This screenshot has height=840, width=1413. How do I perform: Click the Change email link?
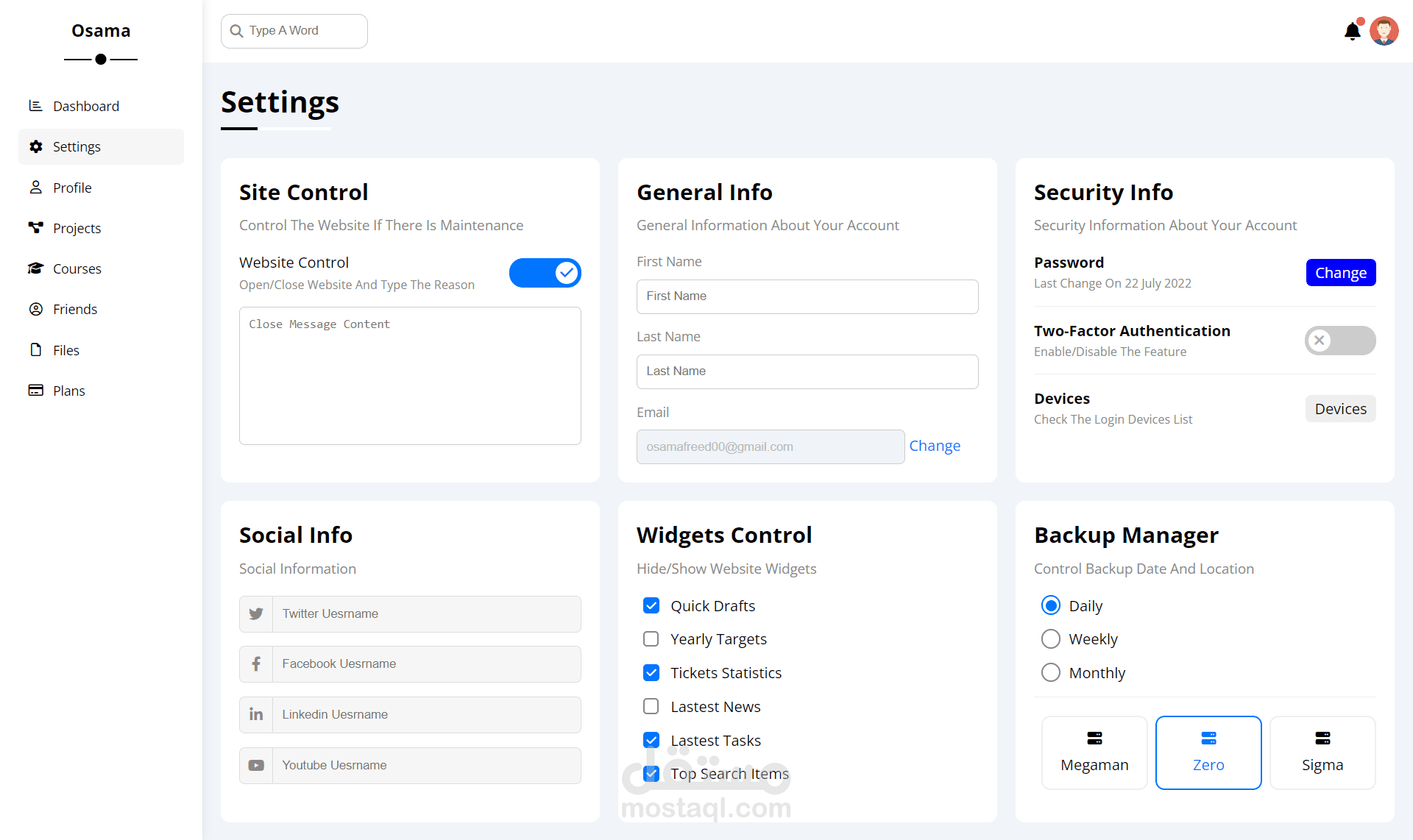point(934,446)
